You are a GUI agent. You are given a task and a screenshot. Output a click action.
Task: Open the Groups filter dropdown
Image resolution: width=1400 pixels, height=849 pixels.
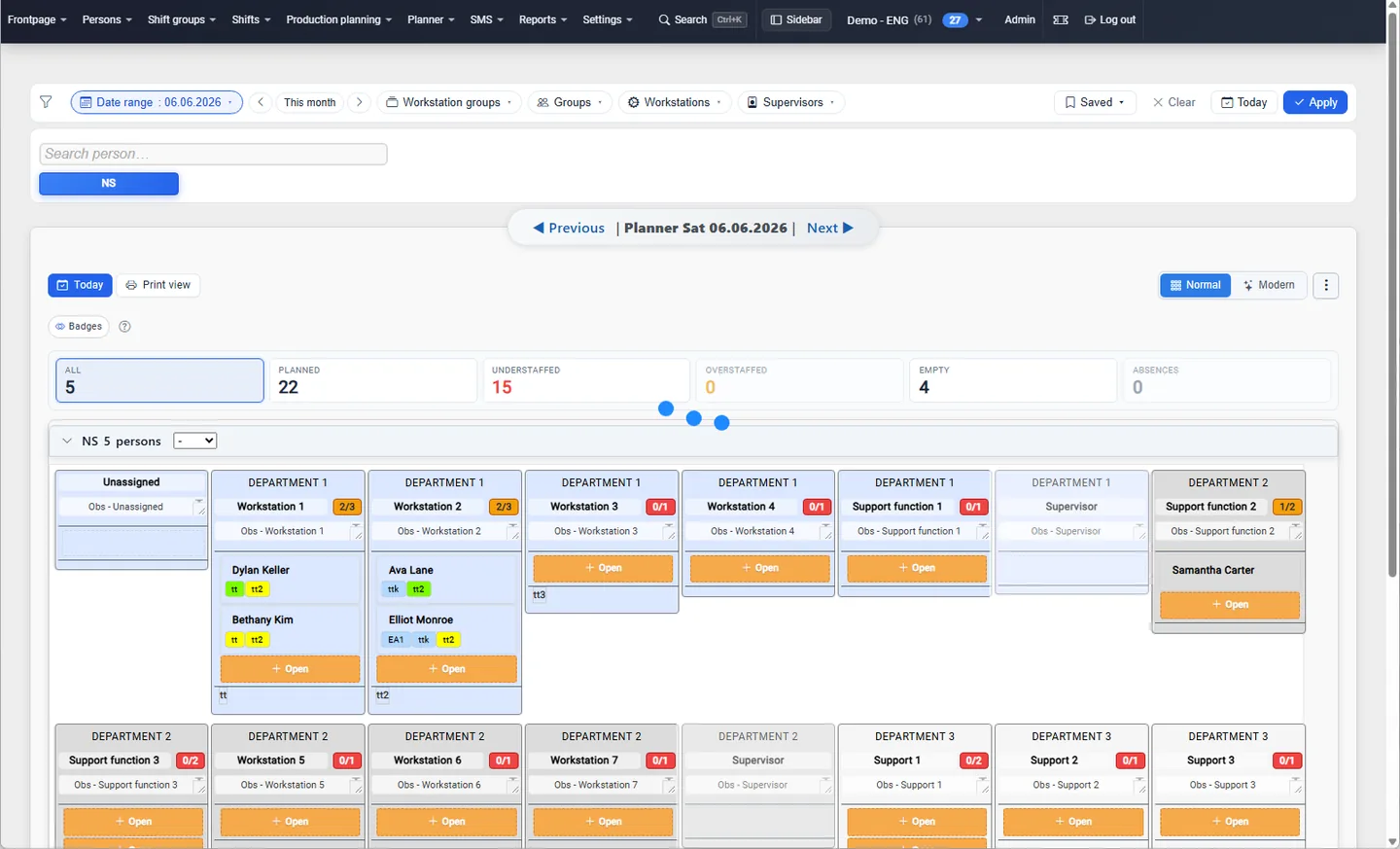(x=570, y=102)
